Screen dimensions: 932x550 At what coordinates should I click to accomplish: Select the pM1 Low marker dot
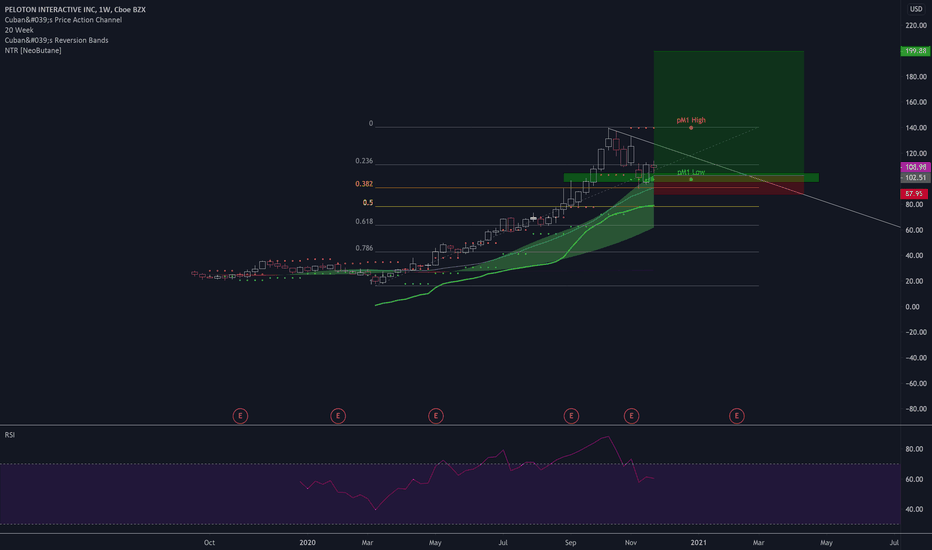[691, 179]
